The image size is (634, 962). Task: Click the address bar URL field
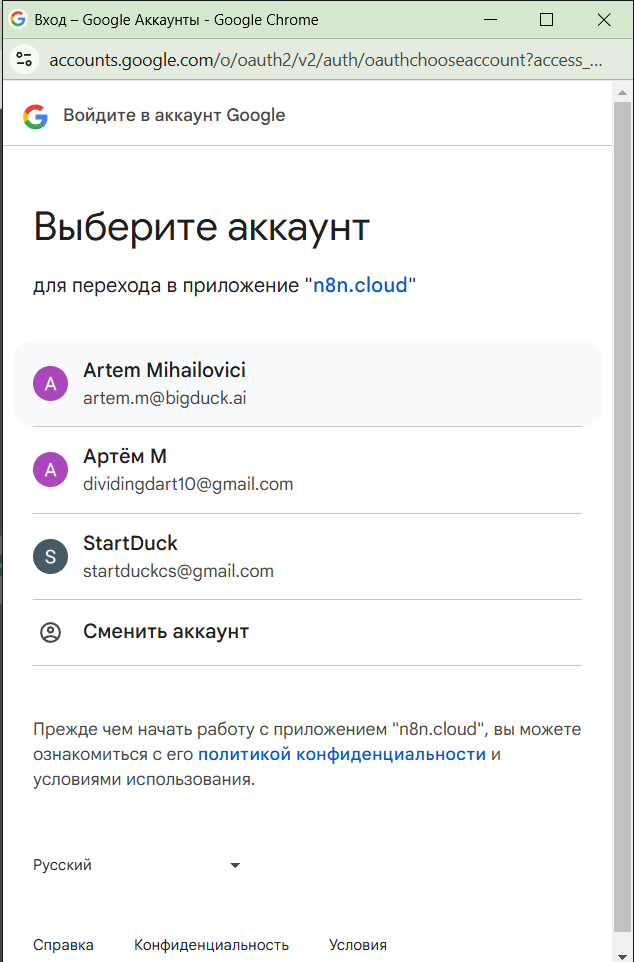point(325,60)
